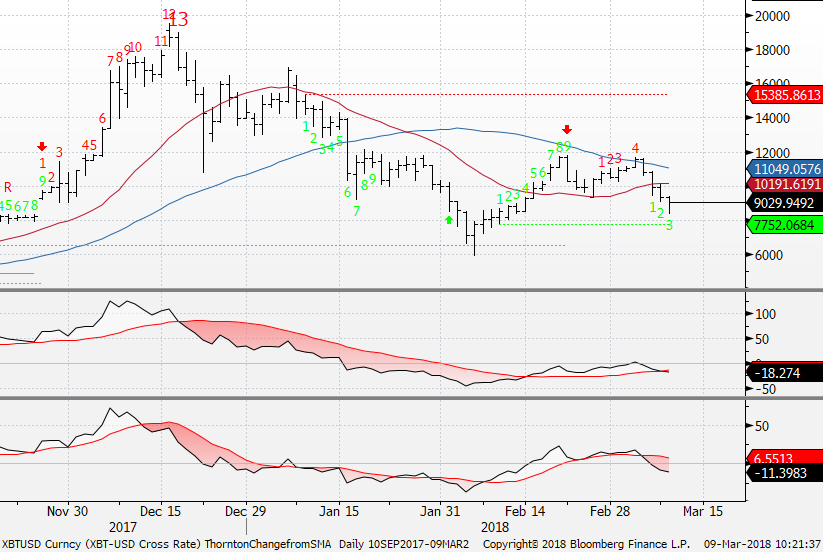Click the red R marker at left edge

point(7,187)
